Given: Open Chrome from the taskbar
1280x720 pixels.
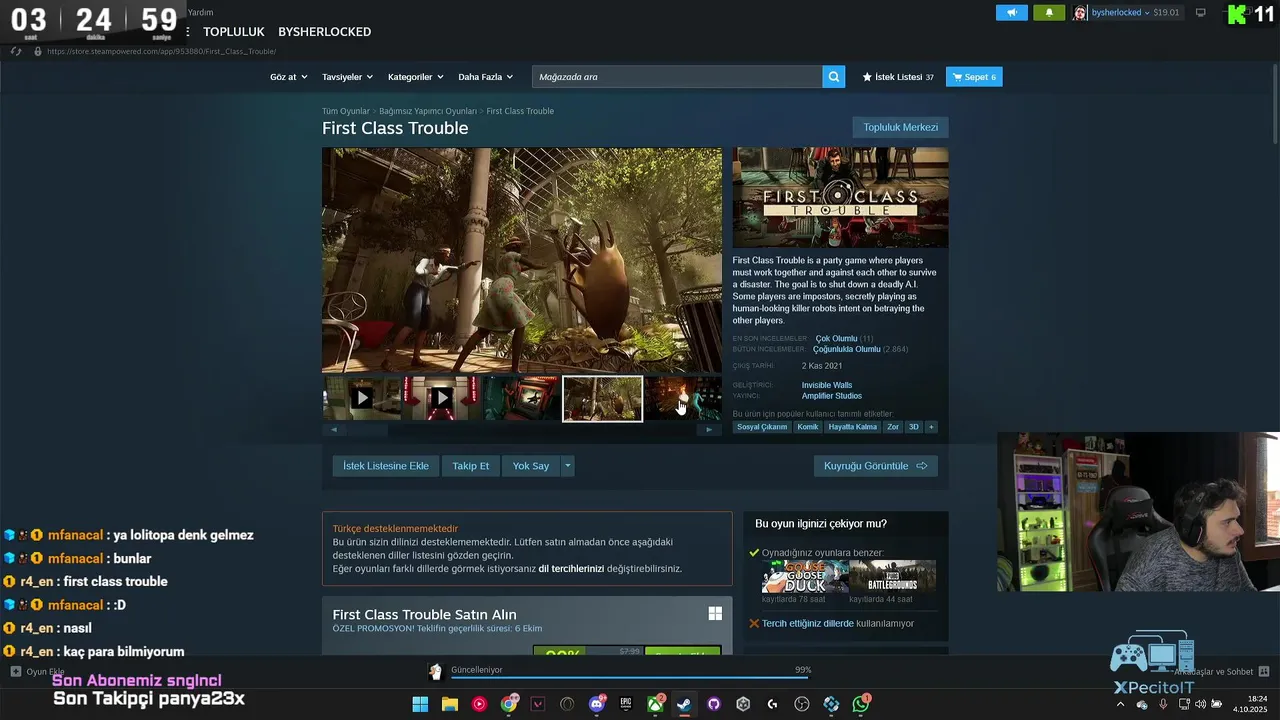Looking at the screenshot, I should (x=509, y=704).
